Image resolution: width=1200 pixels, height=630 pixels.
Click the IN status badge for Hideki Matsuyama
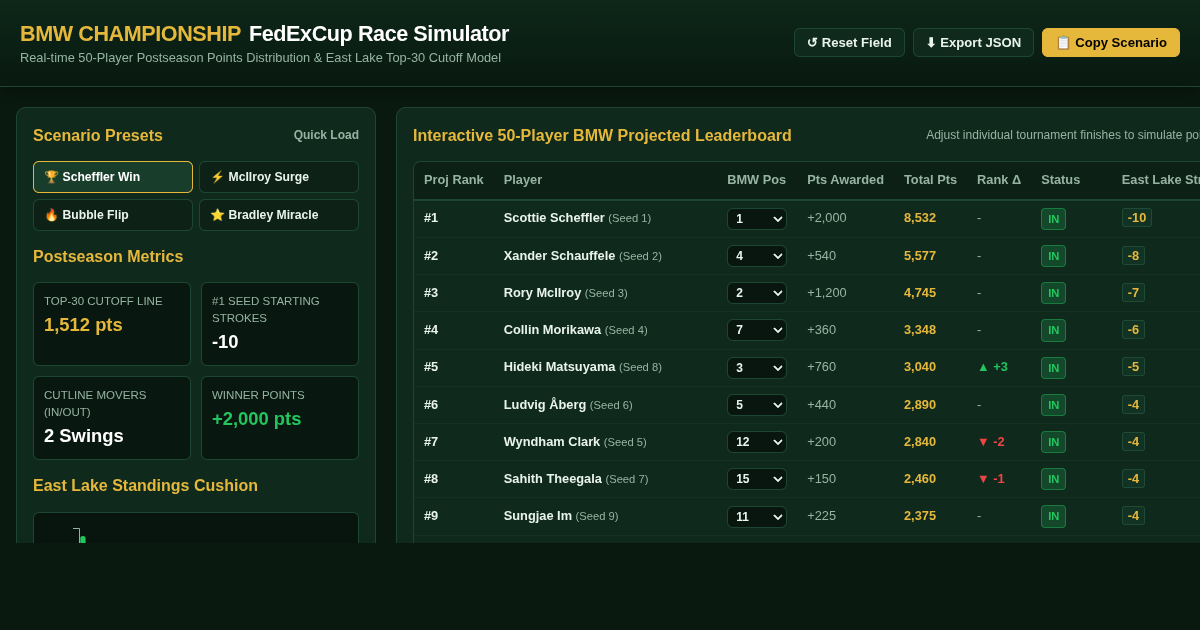[x=1053, y=368]
